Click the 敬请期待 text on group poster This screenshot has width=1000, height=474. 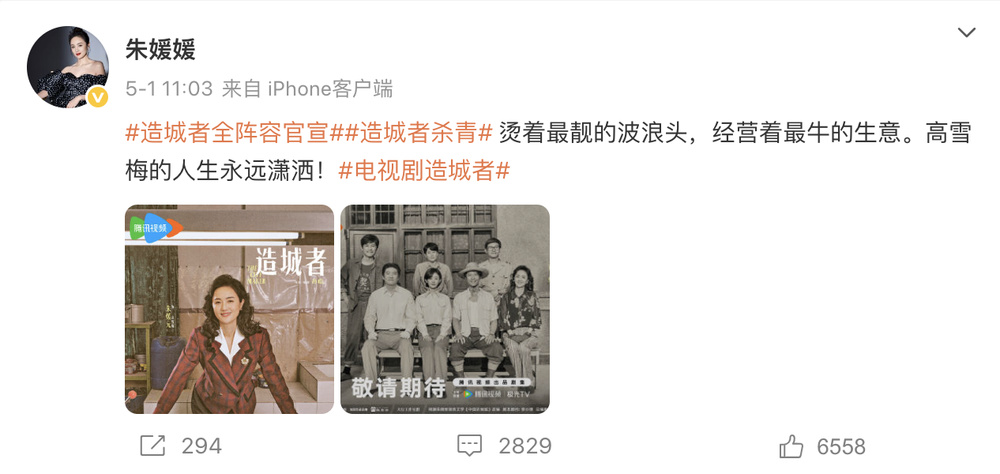[397, 387]
